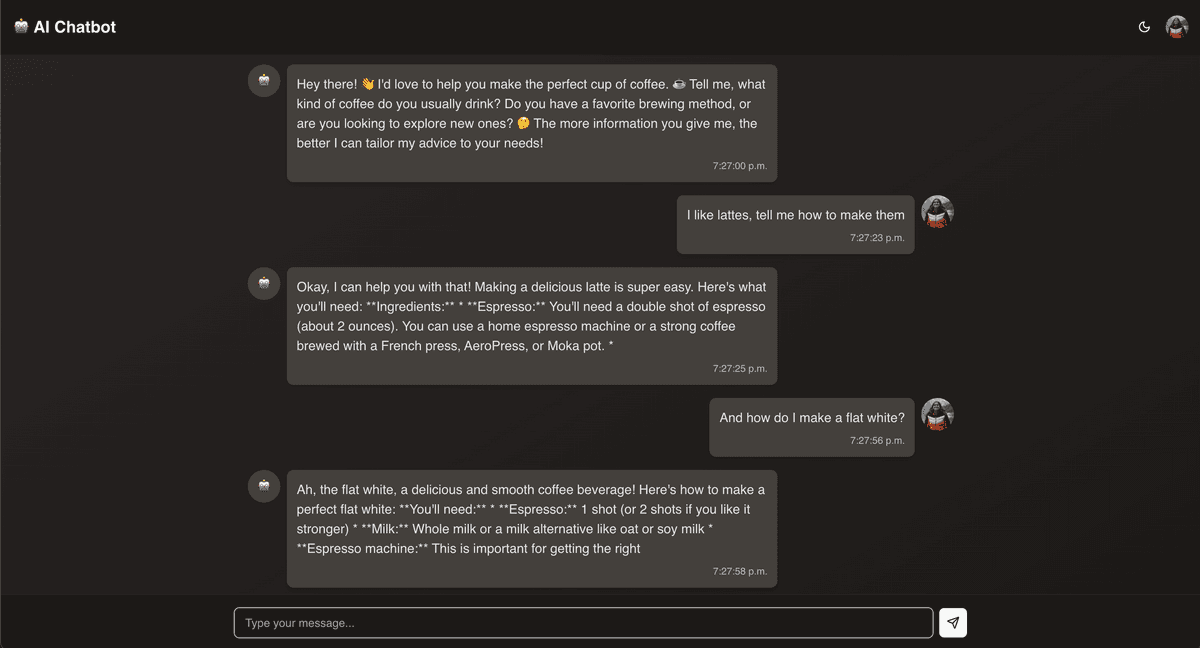Image resolution: width=1200 pixels, height=648 pixels.
Task: Click the timestamp 7:27:58 p.m.
Action: coord(740,570)
